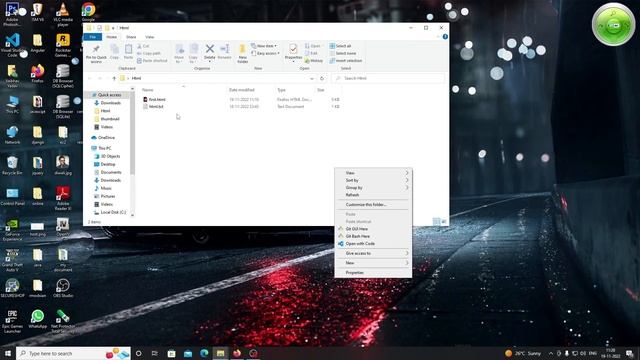The image size is (640, 360).
Task: Click Invert selection in ribbon
Action: (x=346, y=60)
